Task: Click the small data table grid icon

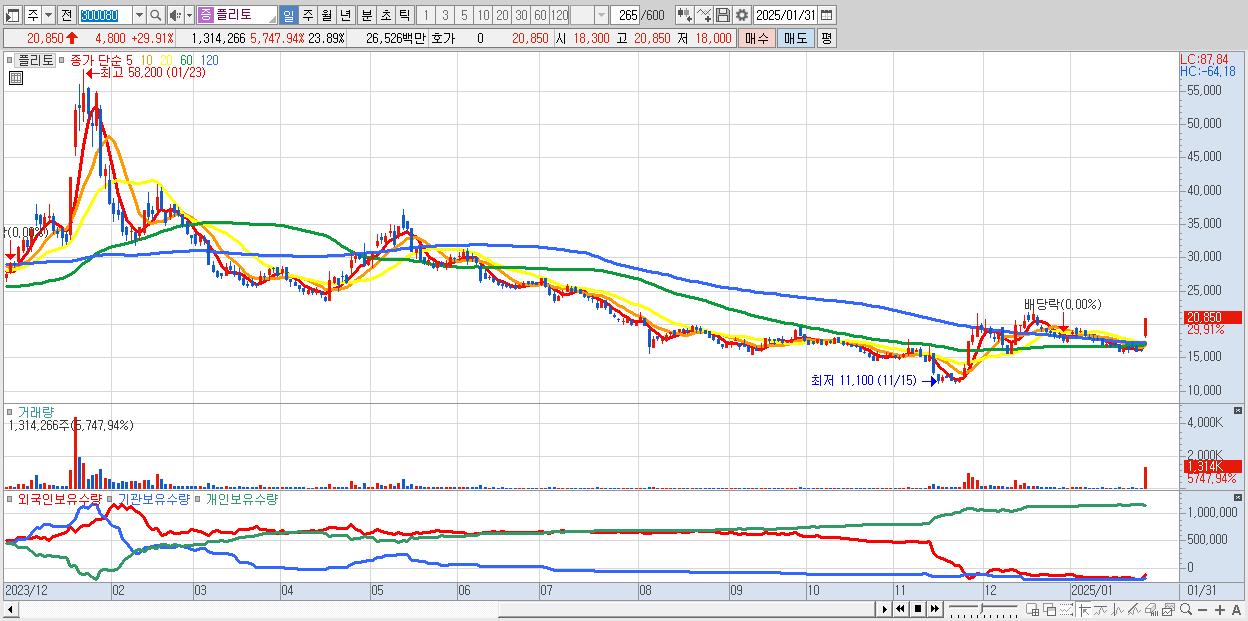Action: pyautogui.click(x=16, y=78)
